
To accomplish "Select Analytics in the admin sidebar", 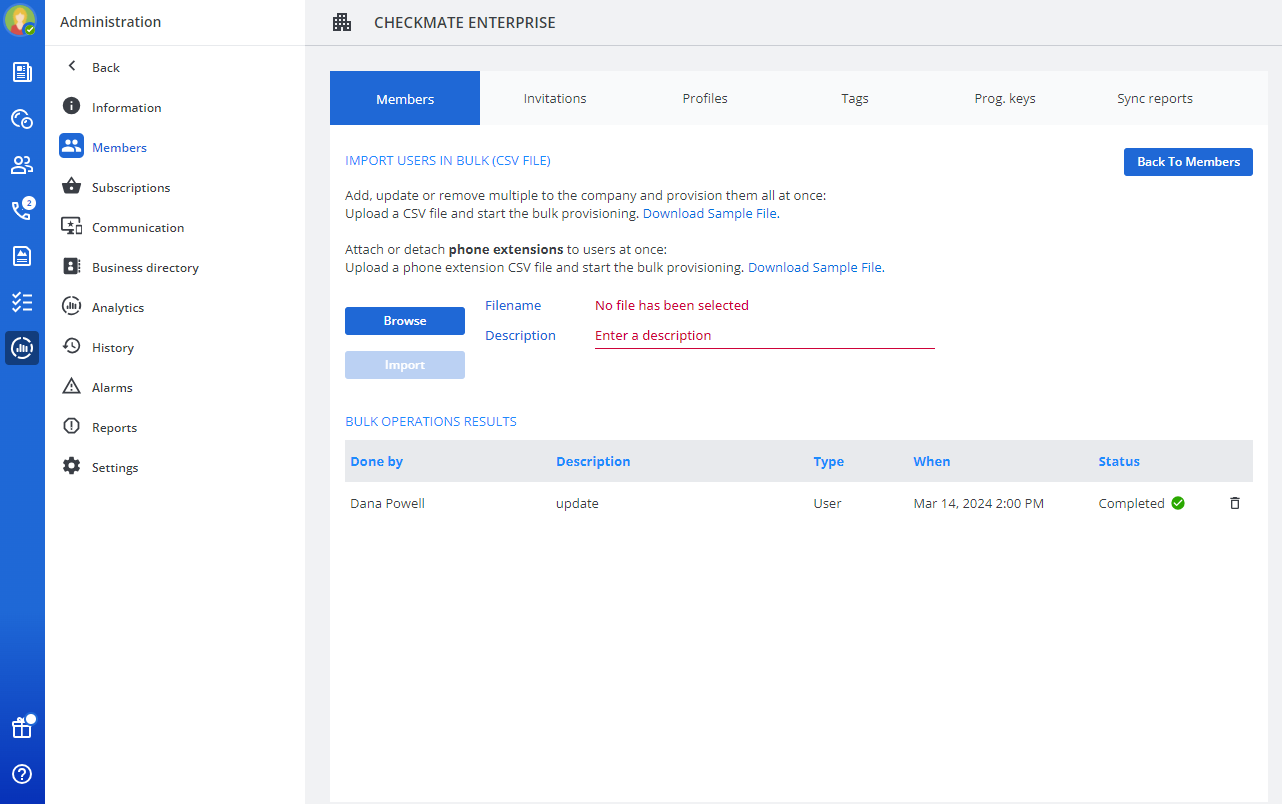I will pyautogui.click(x=117, y=307).
